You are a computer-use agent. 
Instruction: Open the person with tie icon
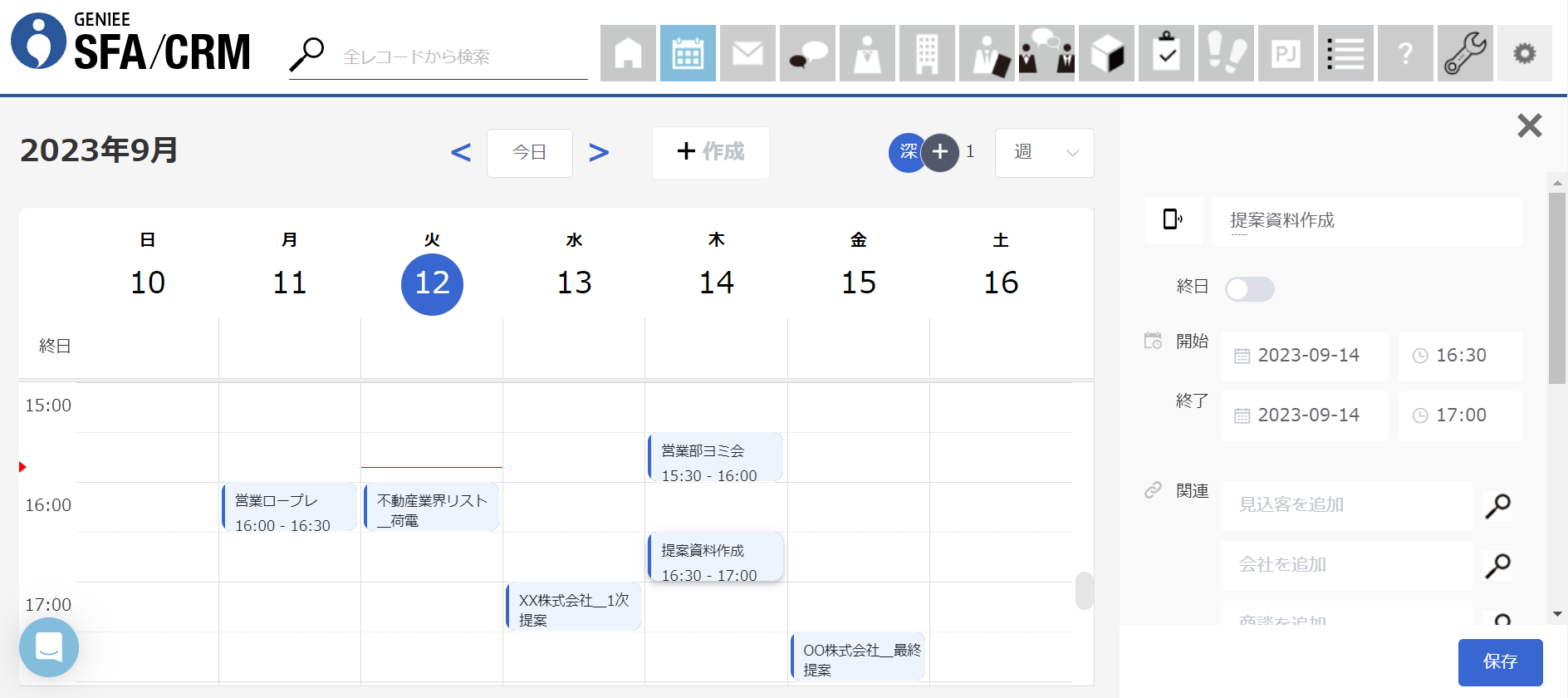tap(867, 53)
